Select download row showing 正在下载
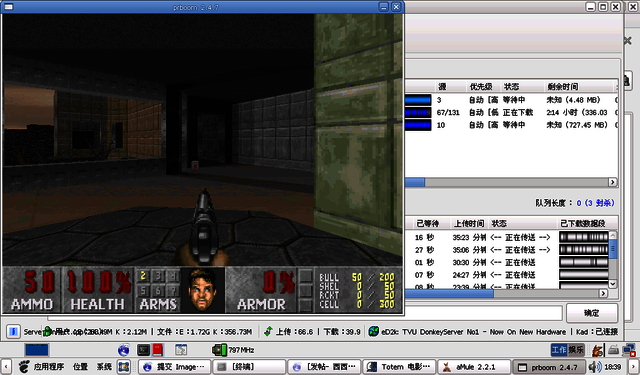The image size is (640, 375). tap(511, 112)
